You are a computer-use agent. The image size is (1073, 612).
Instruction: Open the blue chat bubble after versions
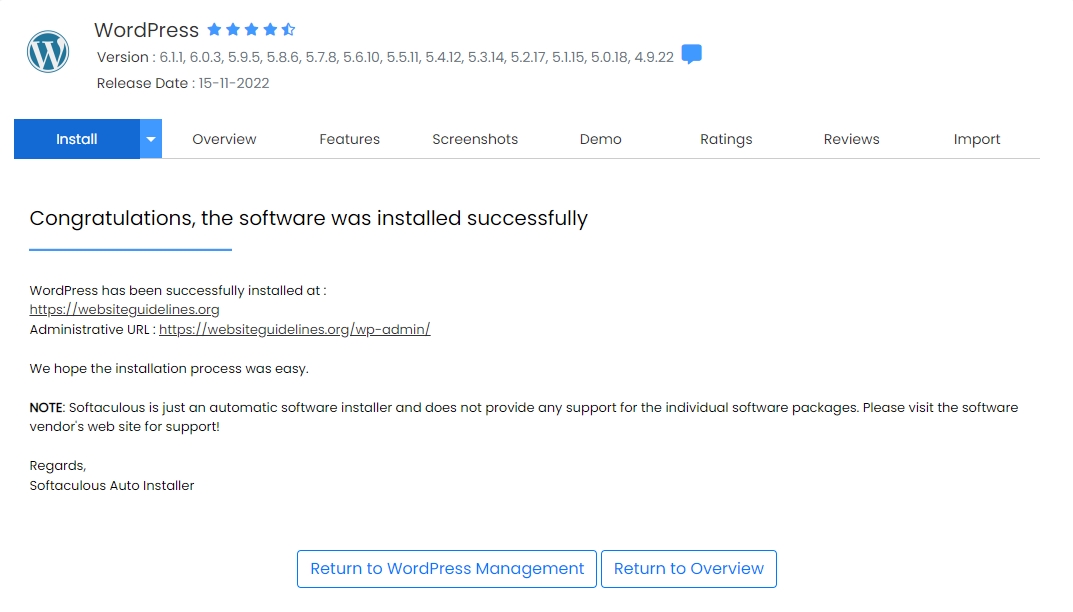691,55
